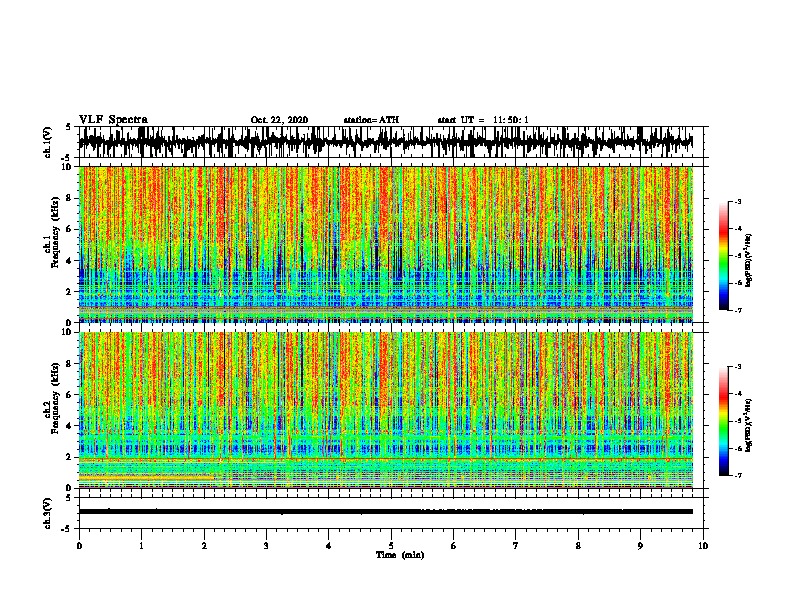This screenshot has height=612, width=792.
Task: Click the time-axis tick label "9"
Action: tap(640, 546)
